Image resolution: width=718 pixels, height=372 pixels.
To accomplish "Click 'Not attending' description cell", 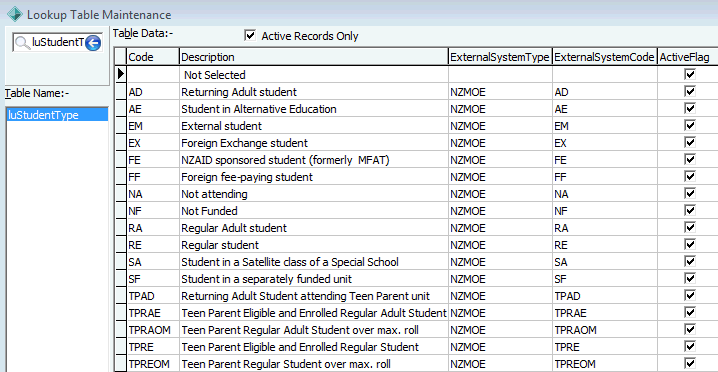I will [x=313, y=194].
